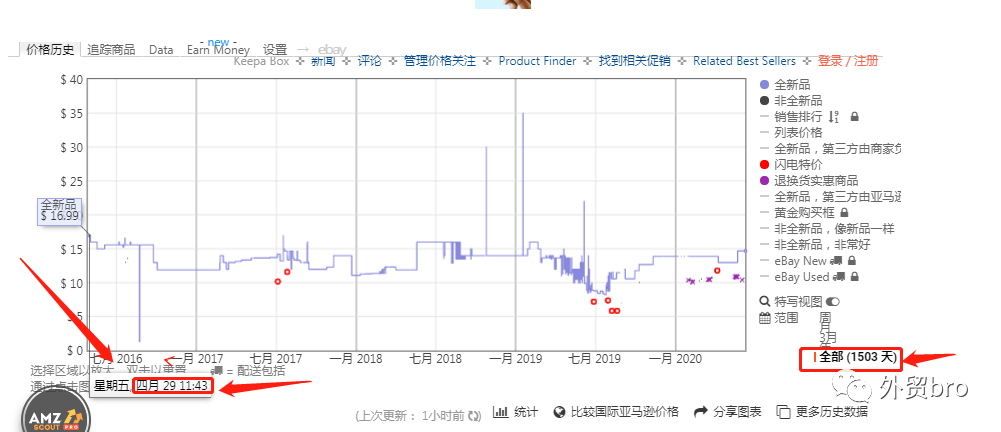Open the 设置 settings tab
This screenshot has height=432, width=1001.
click(275, 49)
